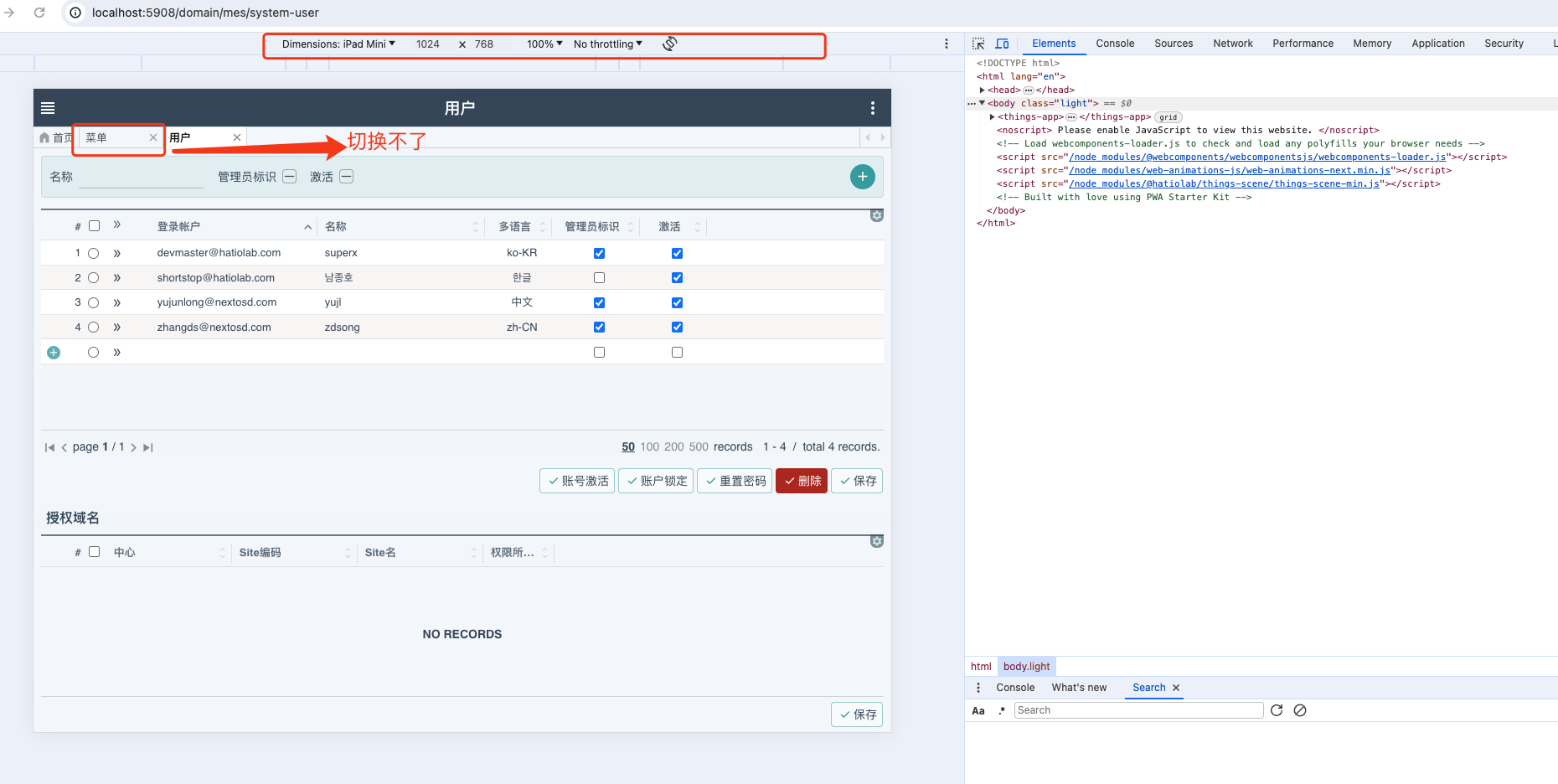Viewport: 1558px width, 784px height.
Task: Close the 菜单 tab
Action: [x=153, y=137]
